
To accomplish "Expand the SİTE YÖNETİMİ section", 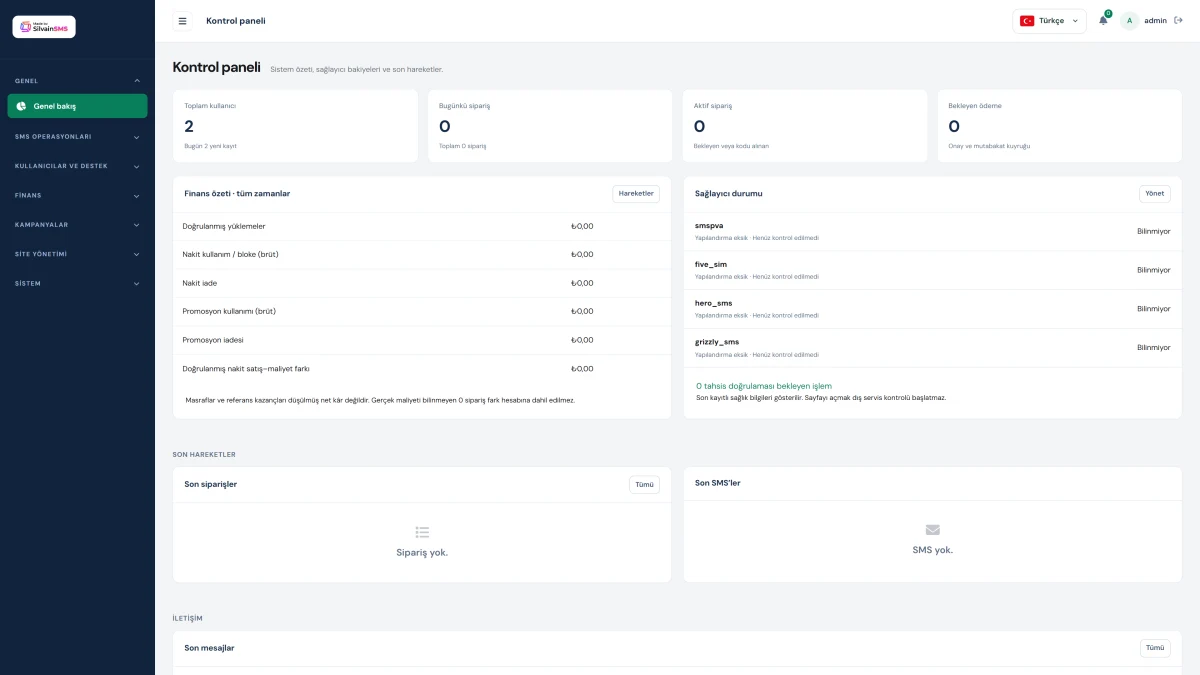I will click(x=77, y=254).
